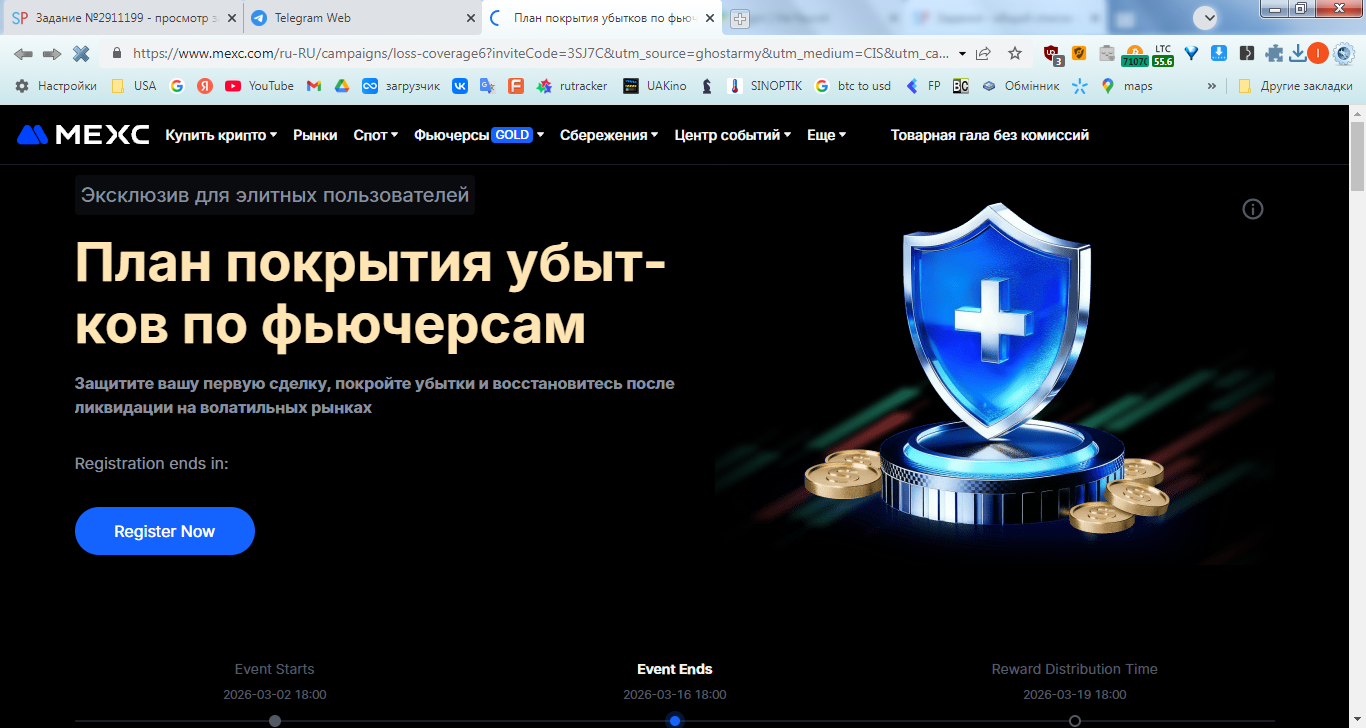Screen dimensions: 1366x728
Task: View site security info via the padlock
Action: pyautogui.click(x=117, y=53)
